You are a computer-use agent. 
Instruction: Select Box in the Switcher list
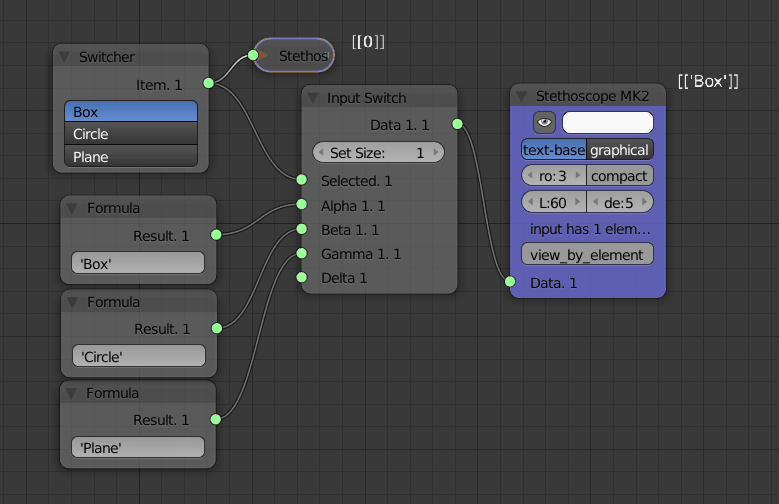pos(131,111)
